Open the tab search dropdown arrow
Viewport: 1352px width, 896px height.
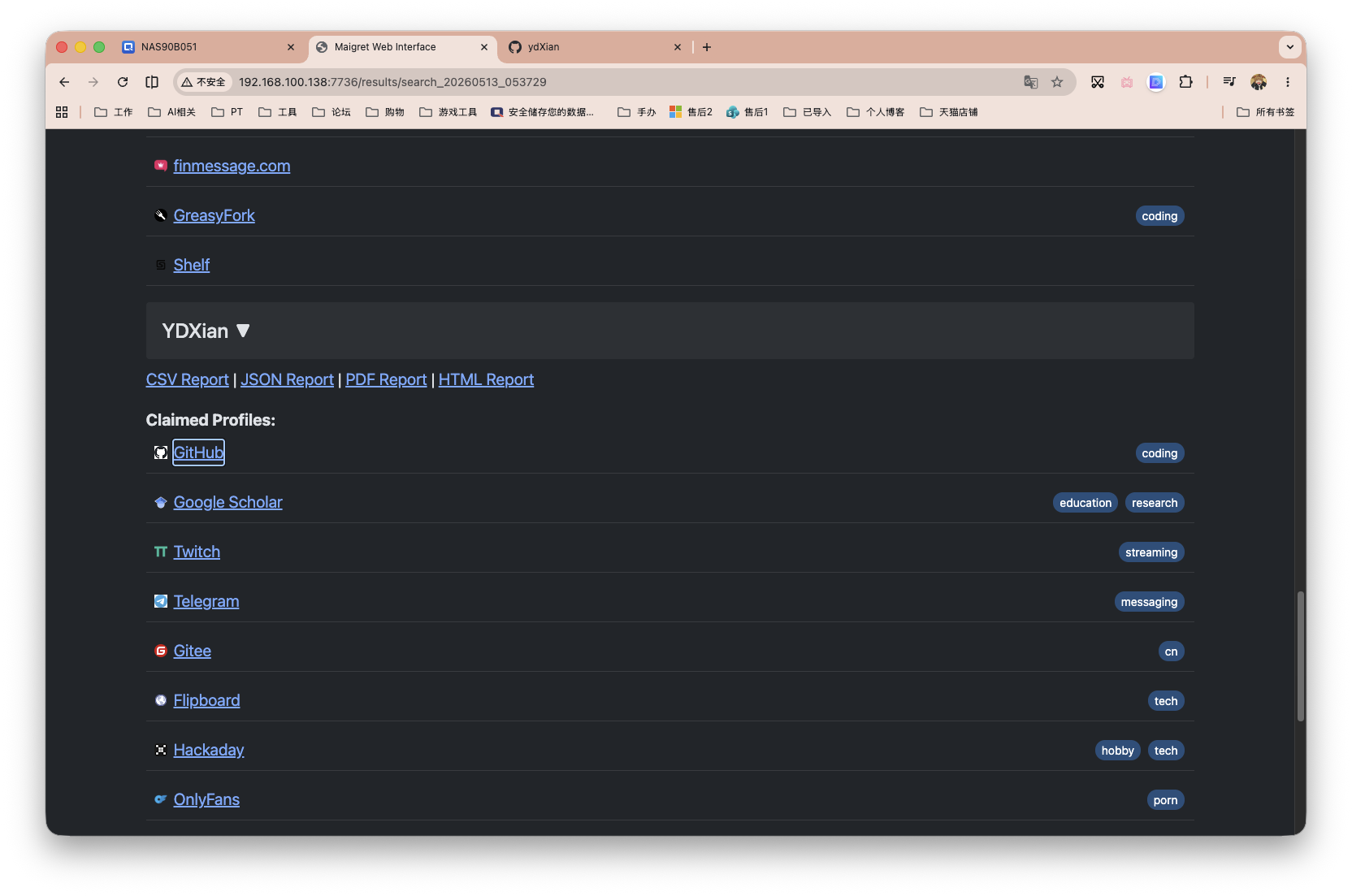point(1290,47)
